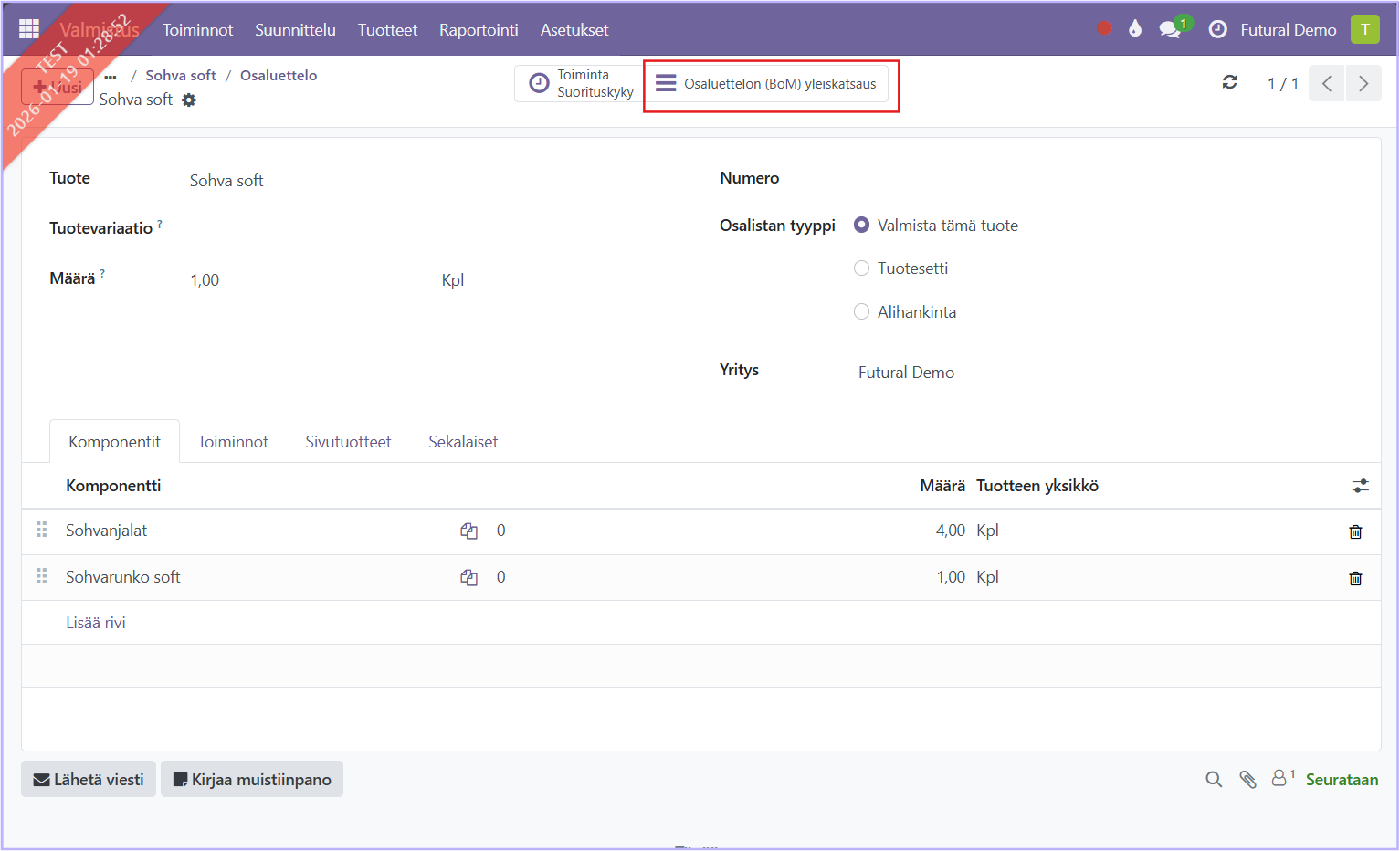Select the Alihankinta radio option

pyautogui.click(x=861, y=312)
